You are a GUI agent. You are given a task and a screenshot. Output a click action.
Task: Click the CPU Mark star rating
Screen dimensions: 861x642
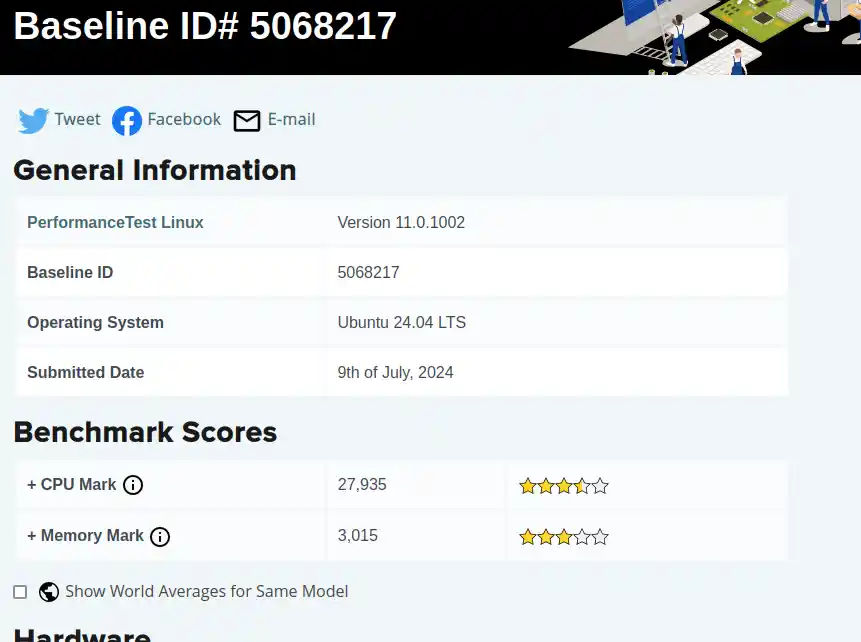[564, 486]
